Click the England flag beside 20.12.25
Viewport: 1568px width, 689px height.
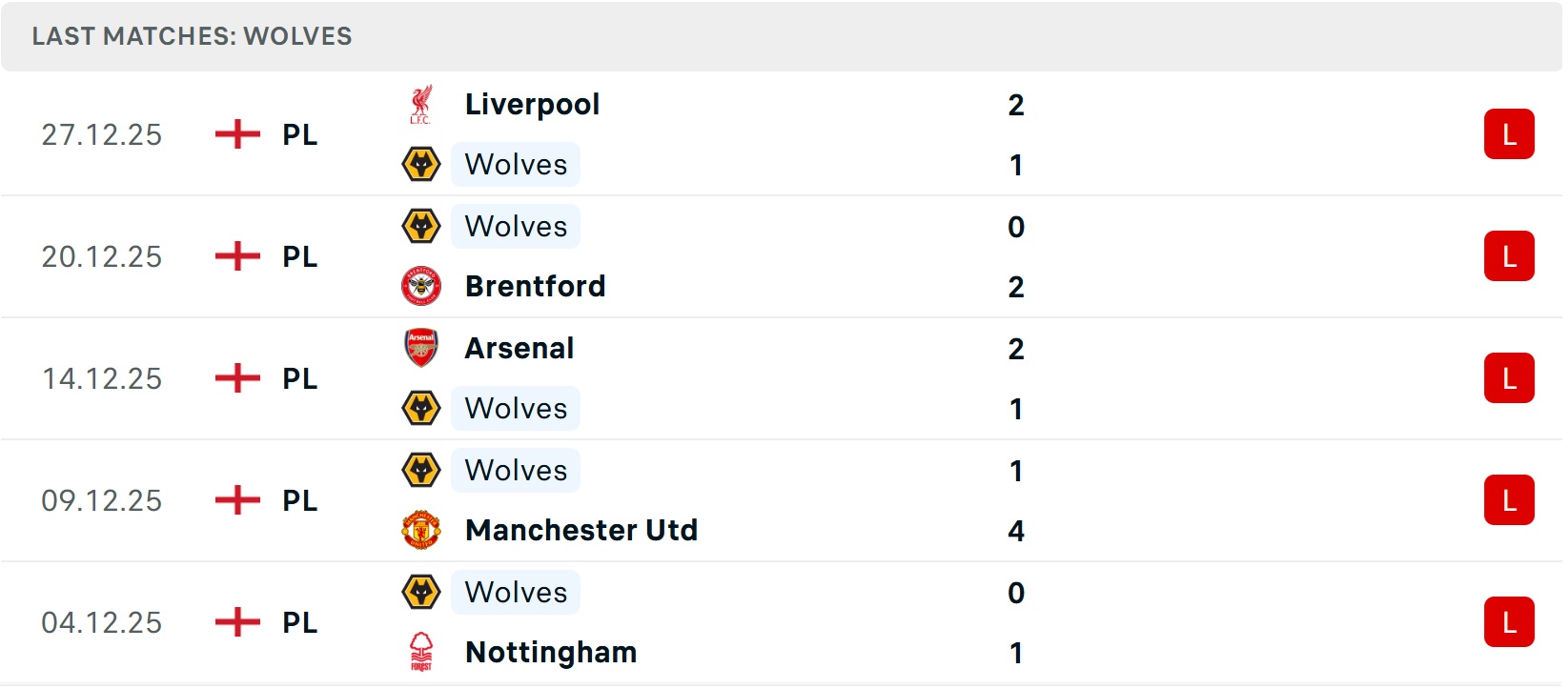point(237,256)
